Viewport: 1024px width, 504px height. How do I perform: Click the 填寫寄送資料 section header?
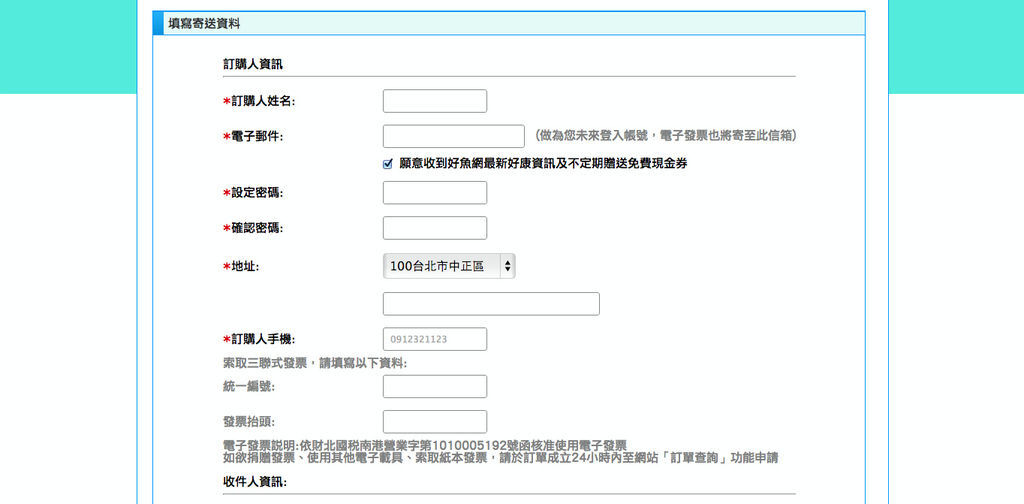coord(509,24)
